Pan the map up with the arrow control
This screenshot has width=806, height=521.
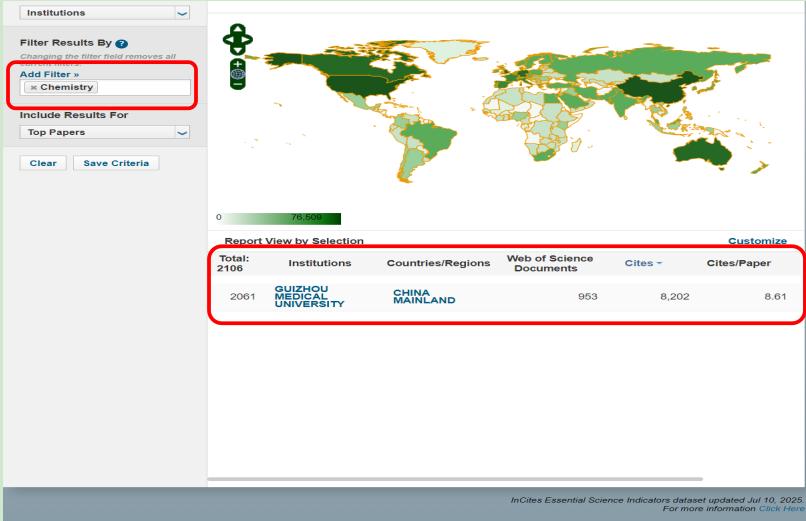coord(237,28)
